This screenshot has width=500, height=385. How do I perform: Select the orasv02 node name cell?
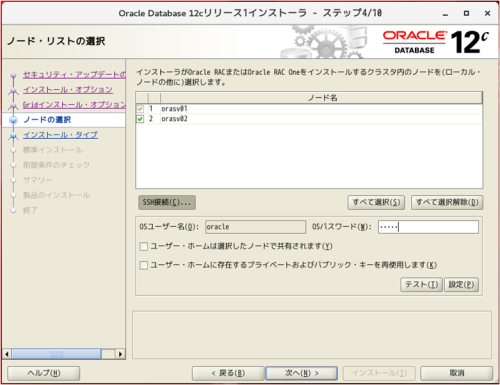[x=321, y=119]
